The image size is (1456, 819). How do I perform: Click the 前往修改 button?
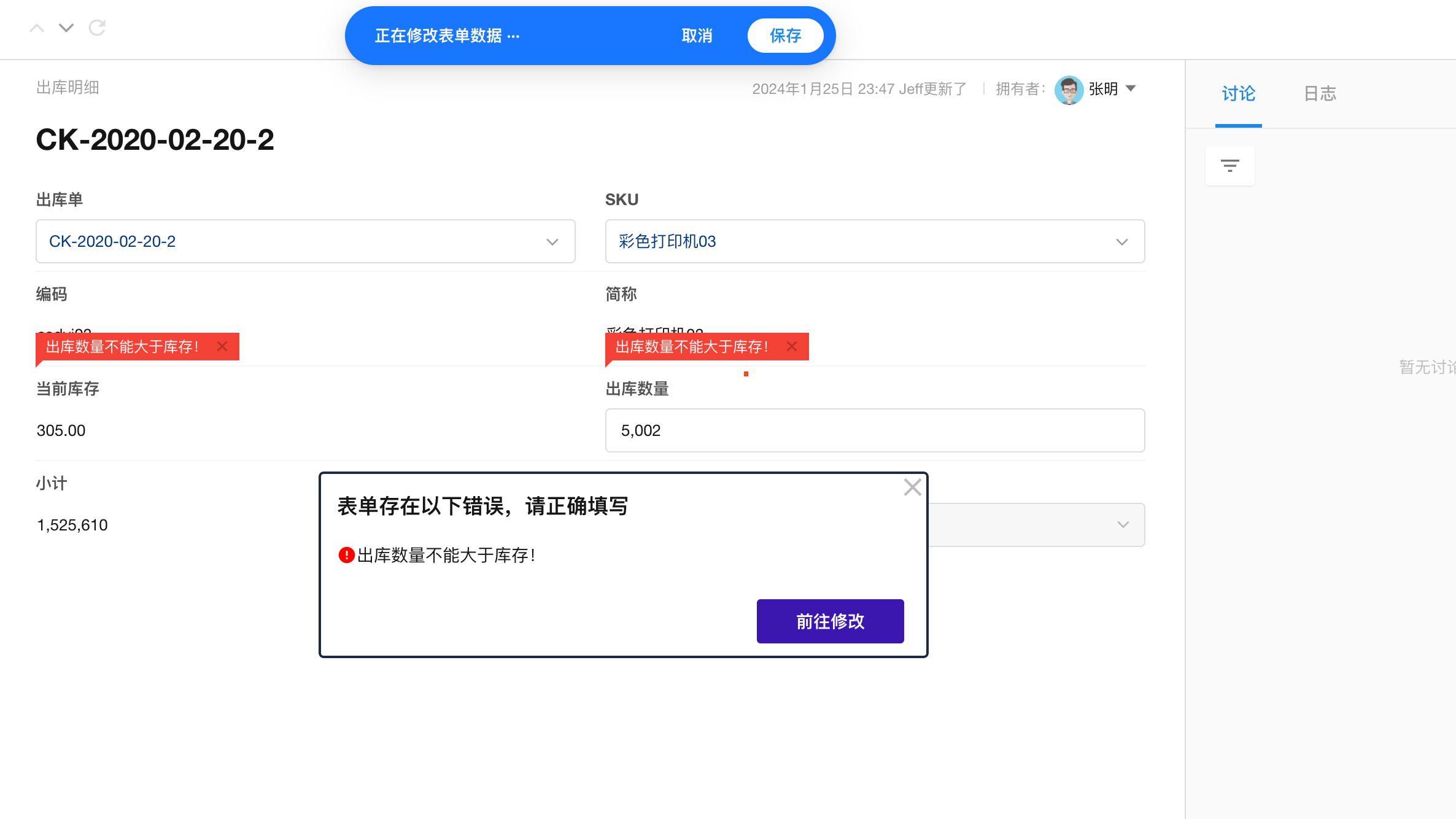click(830, 621)
